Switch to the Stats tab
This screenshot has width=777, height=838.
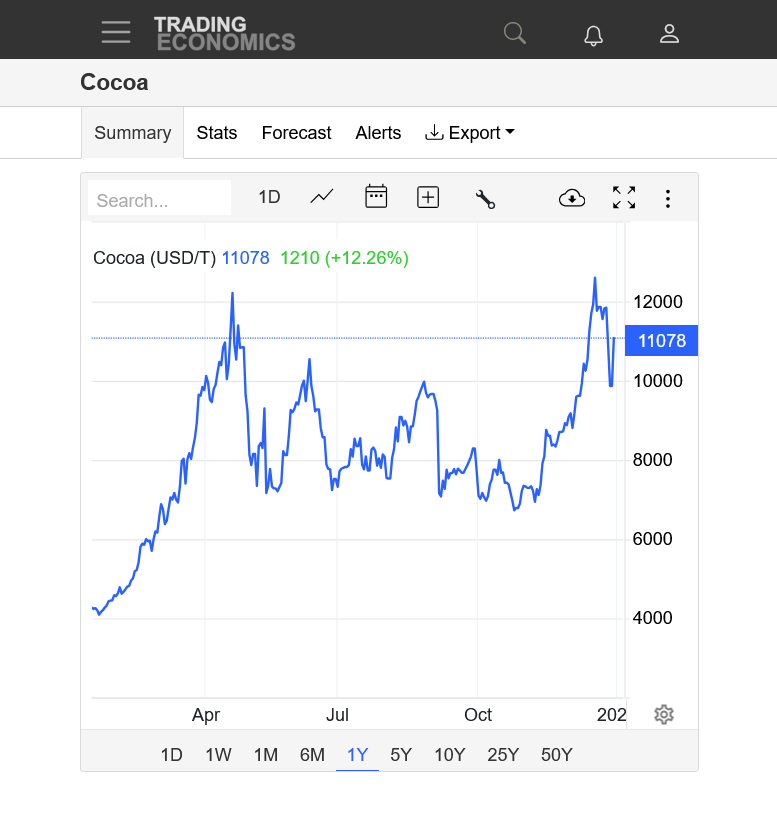pos(216,133)
